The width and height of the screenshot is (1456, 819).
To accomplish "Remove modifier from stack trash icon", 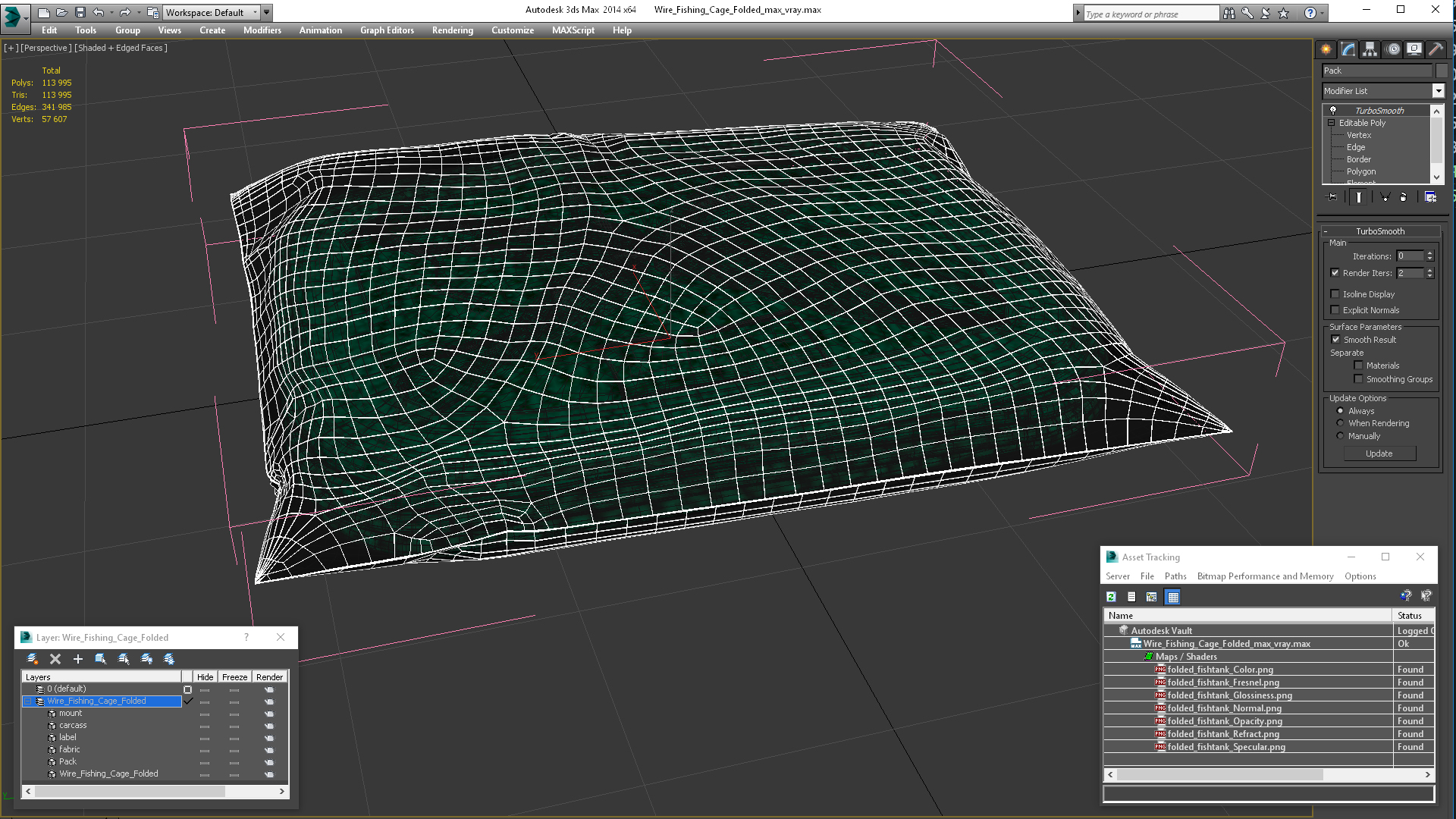I will [1403, 197].
